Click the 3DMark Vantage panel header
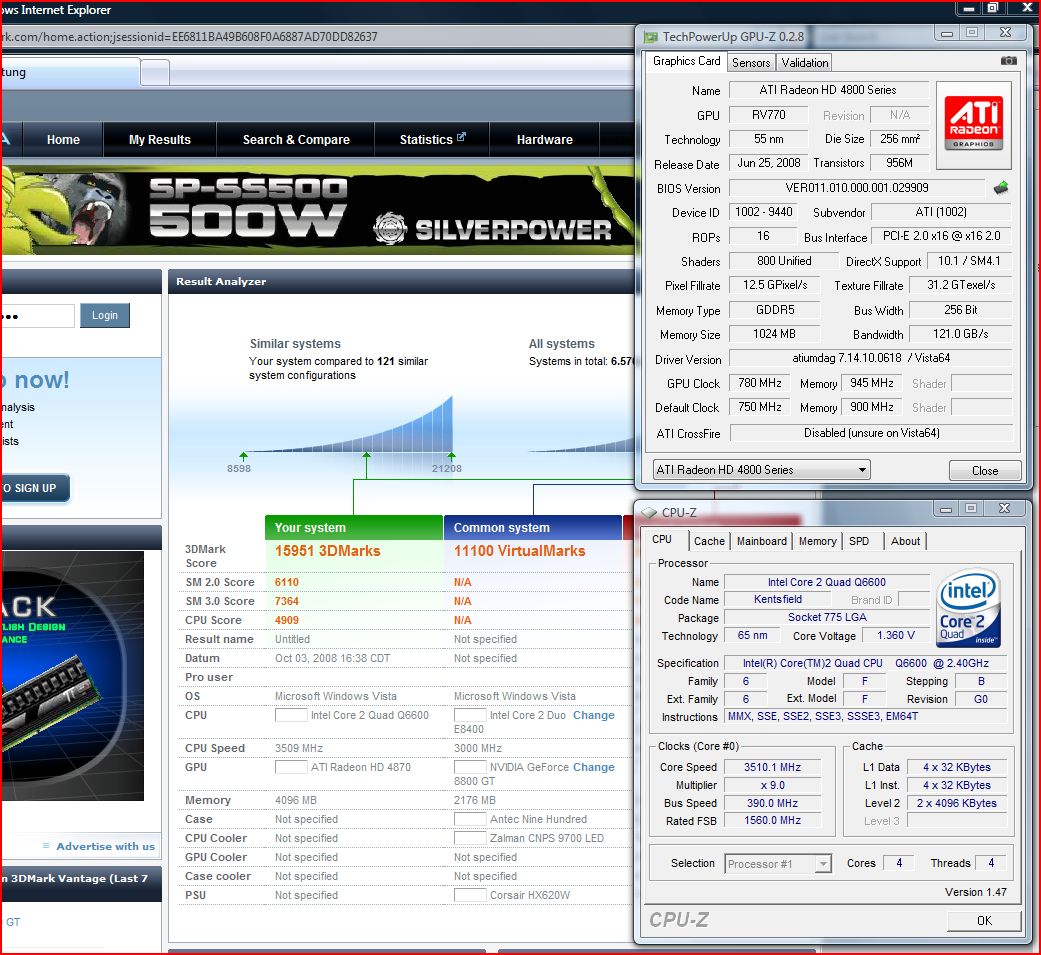This screenshot has height=955, width=1041. pyautogui.click(x=81, y=883)
